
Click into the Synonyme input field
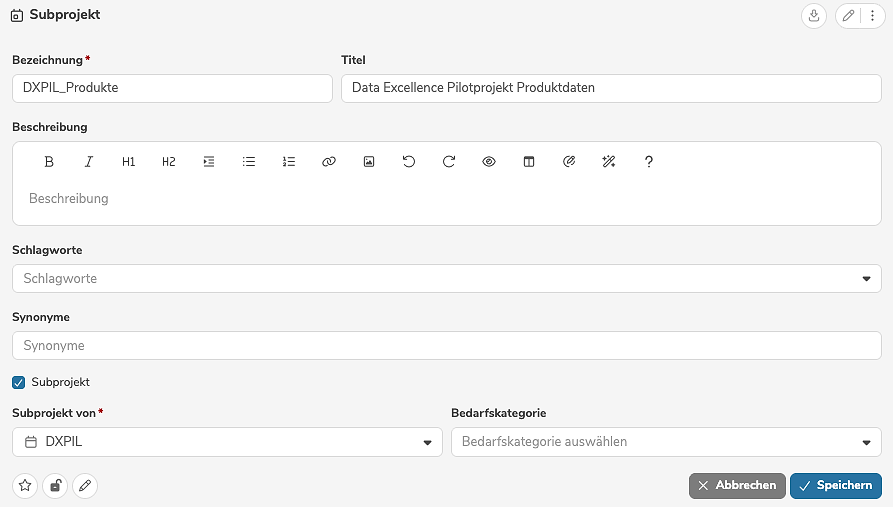click(446, 345)
